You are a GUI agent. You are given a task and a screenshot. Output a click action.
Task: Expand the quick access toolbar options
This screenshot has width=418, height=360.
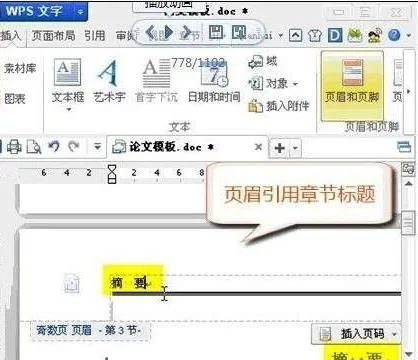pyautogui.click(x=97, y=146)
